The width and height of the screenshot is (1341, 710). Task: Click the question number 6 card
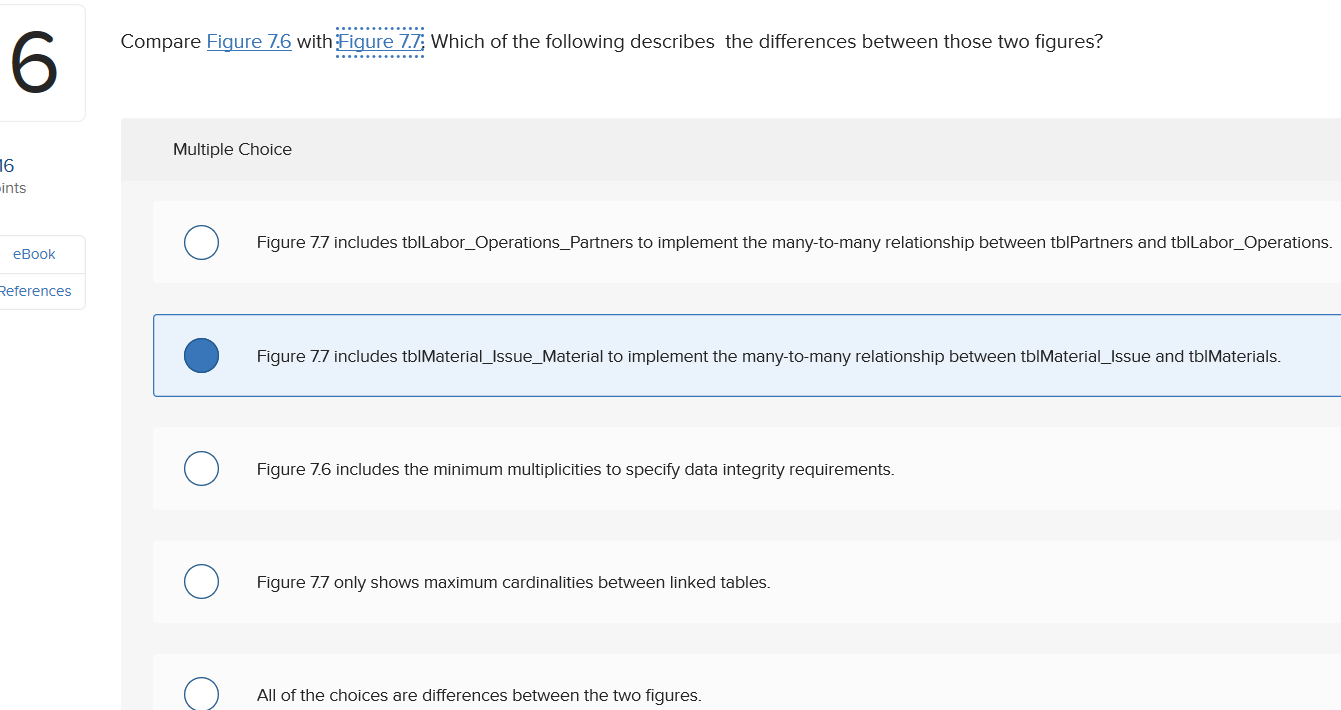pos(35,62)
